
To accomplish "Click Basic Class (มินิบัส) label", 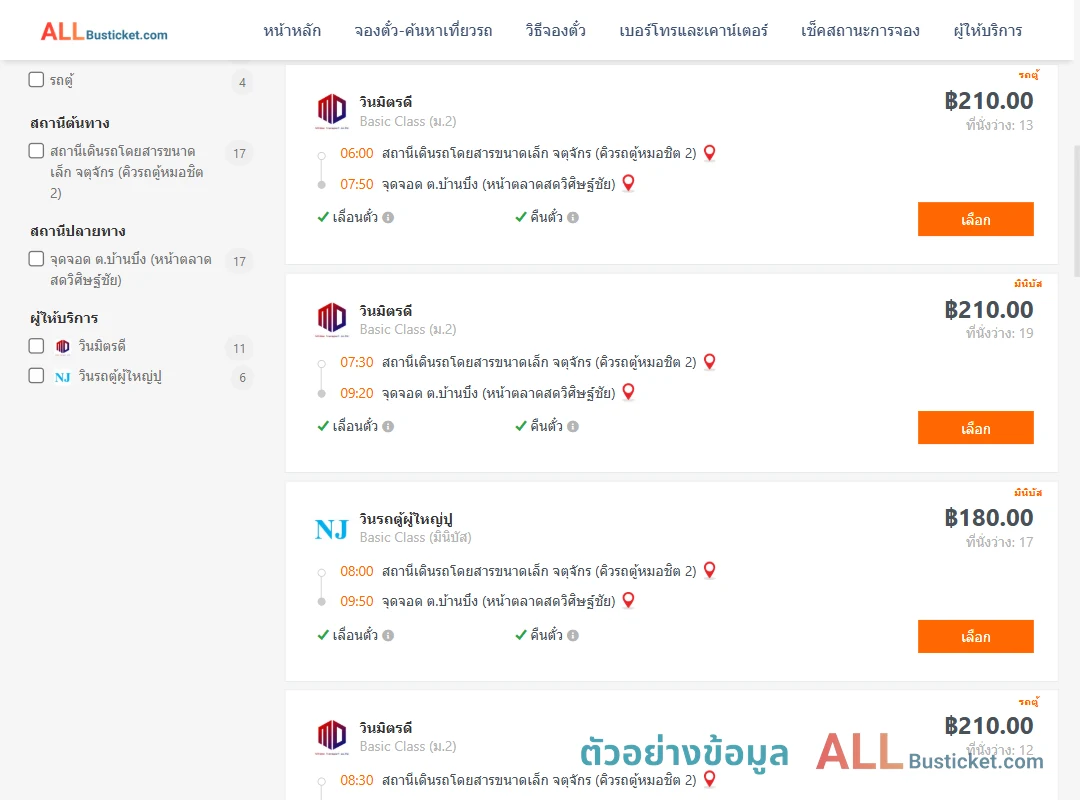I will point(415,537).
